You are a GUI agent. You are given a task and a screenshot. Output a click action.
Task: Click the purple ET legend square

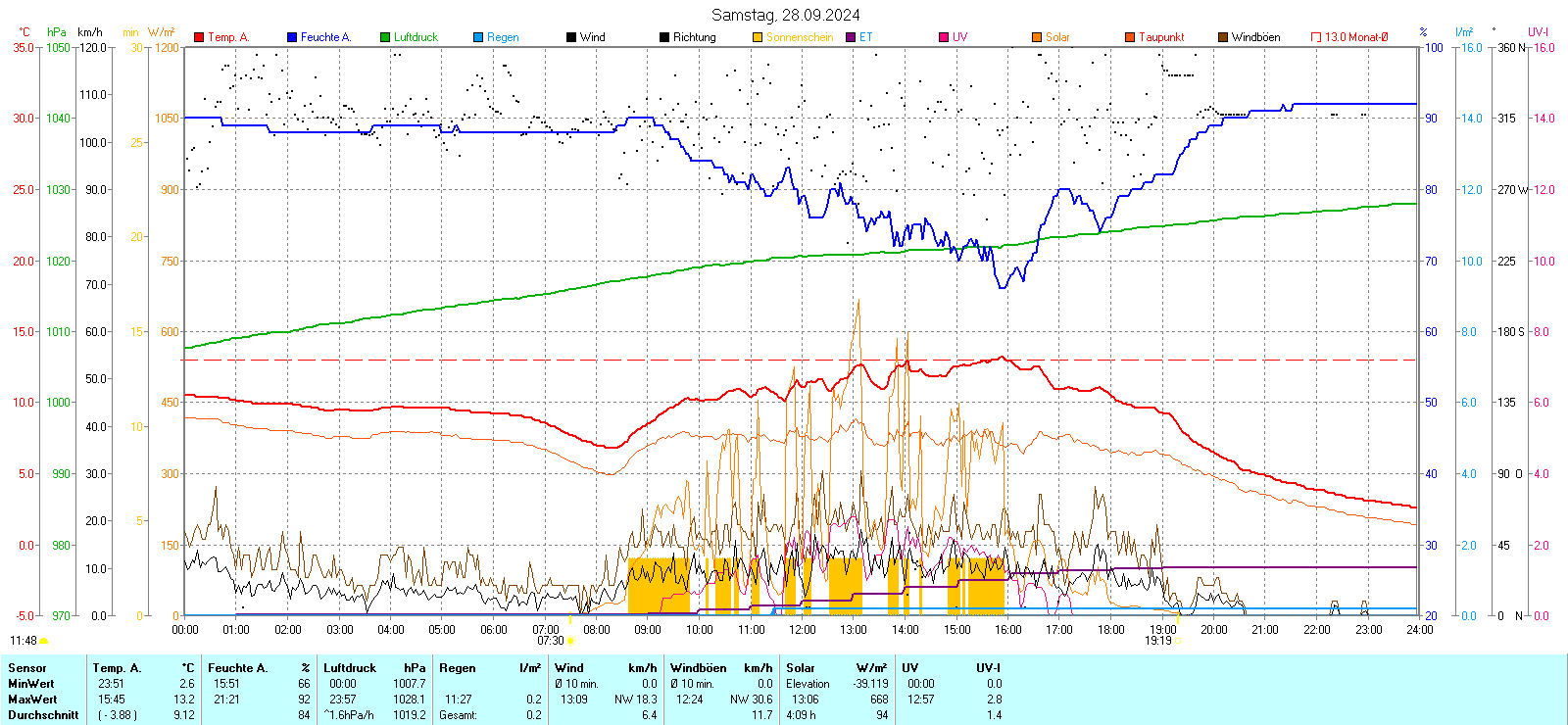(851, 37)
